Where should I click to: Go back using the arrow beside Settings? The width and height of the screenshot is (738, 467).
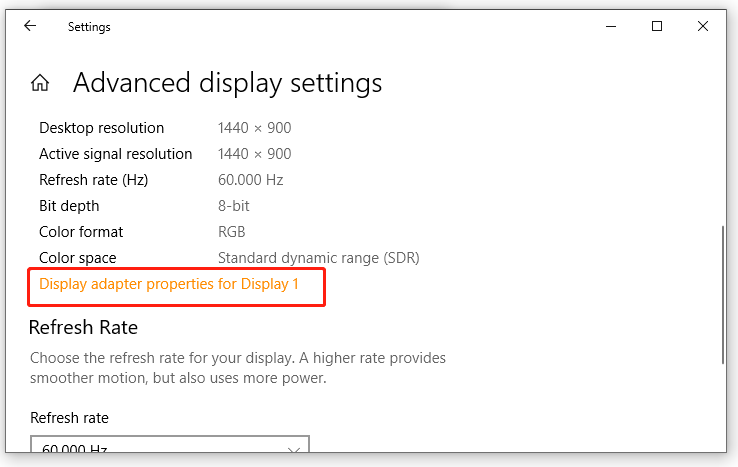point(30,26)
